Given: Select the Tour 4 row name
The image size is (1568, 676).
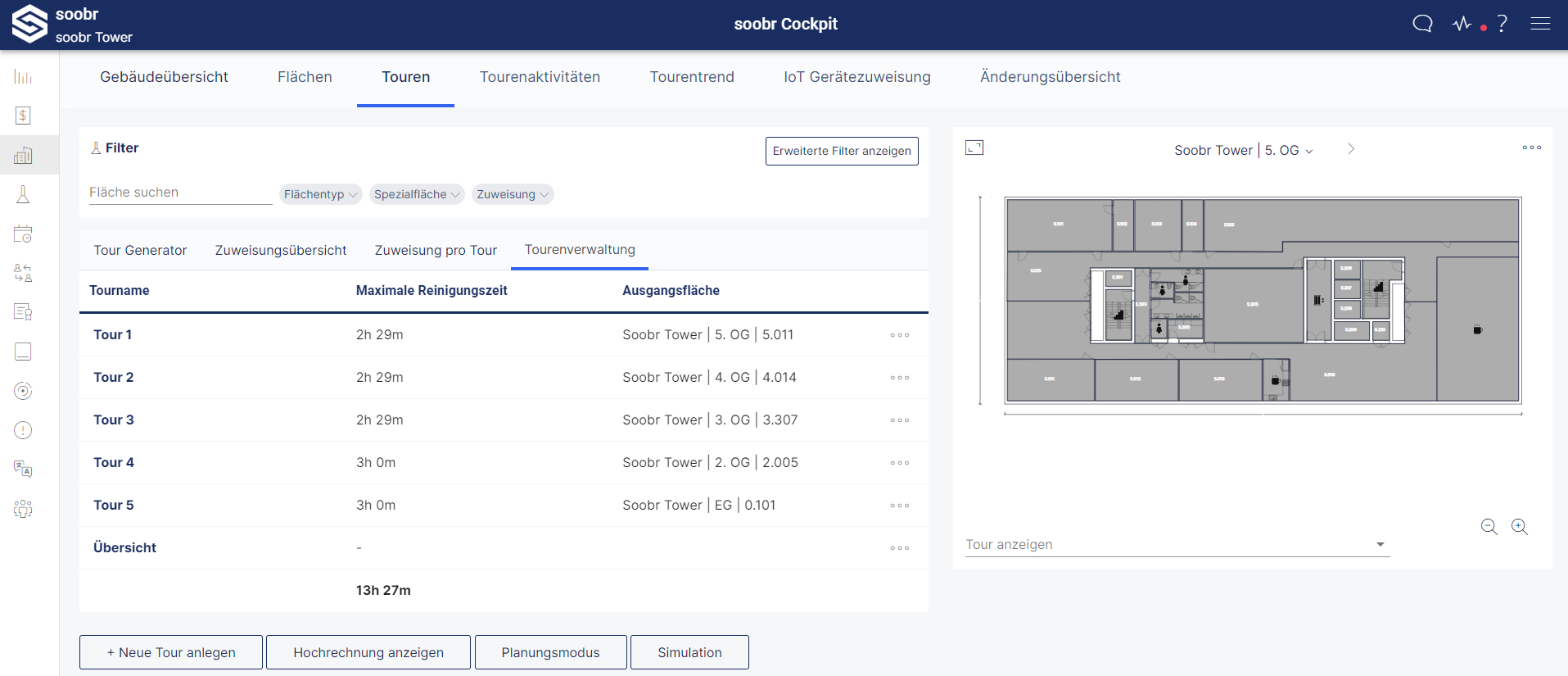Looking at the screenshot, I should coord(114,462).
